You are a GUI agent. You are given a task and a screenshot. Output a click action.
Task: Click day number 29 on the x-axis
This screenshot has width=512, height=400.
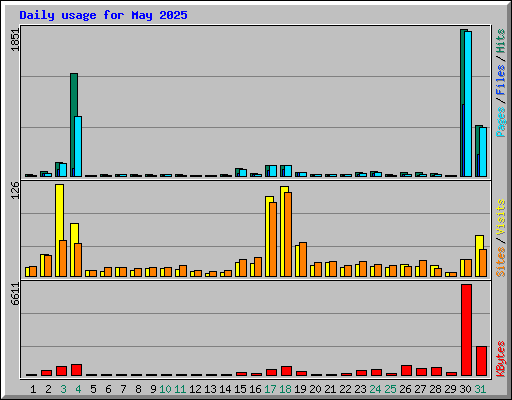click(450, 389)
